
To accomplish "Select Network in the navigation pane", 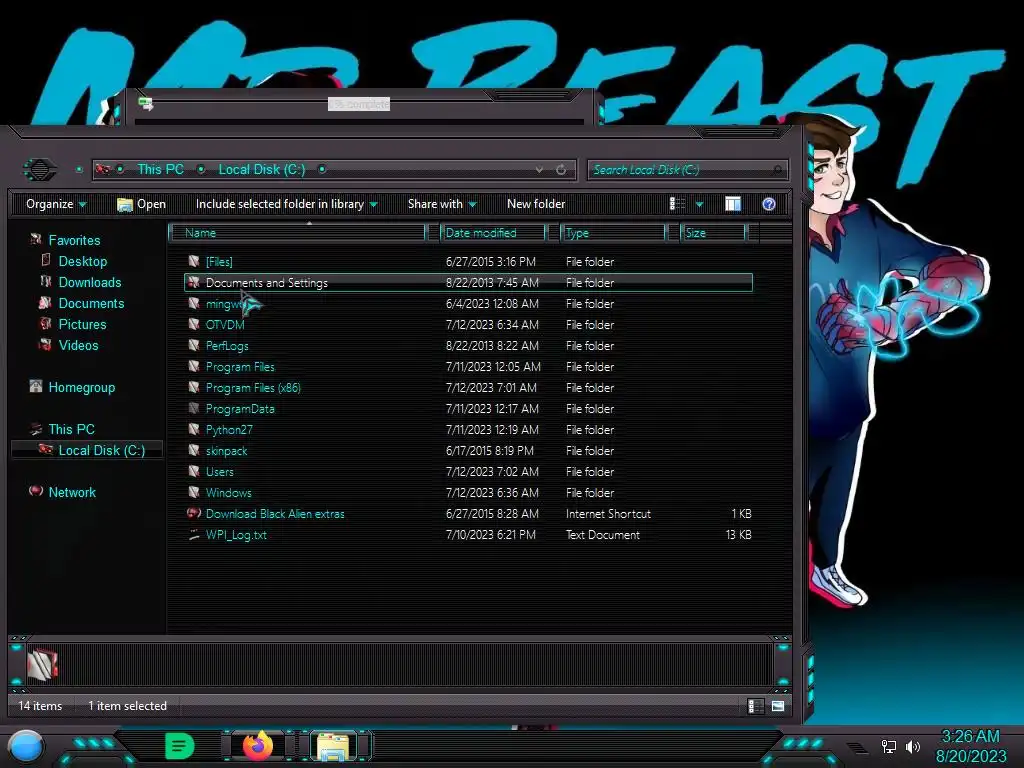I will 72,492.
